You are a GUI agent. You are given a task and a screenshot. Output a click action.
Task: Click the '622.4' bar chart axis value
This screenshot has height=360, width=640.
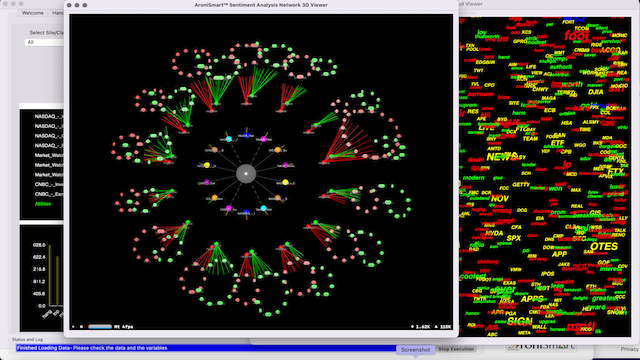click(39, 257)
